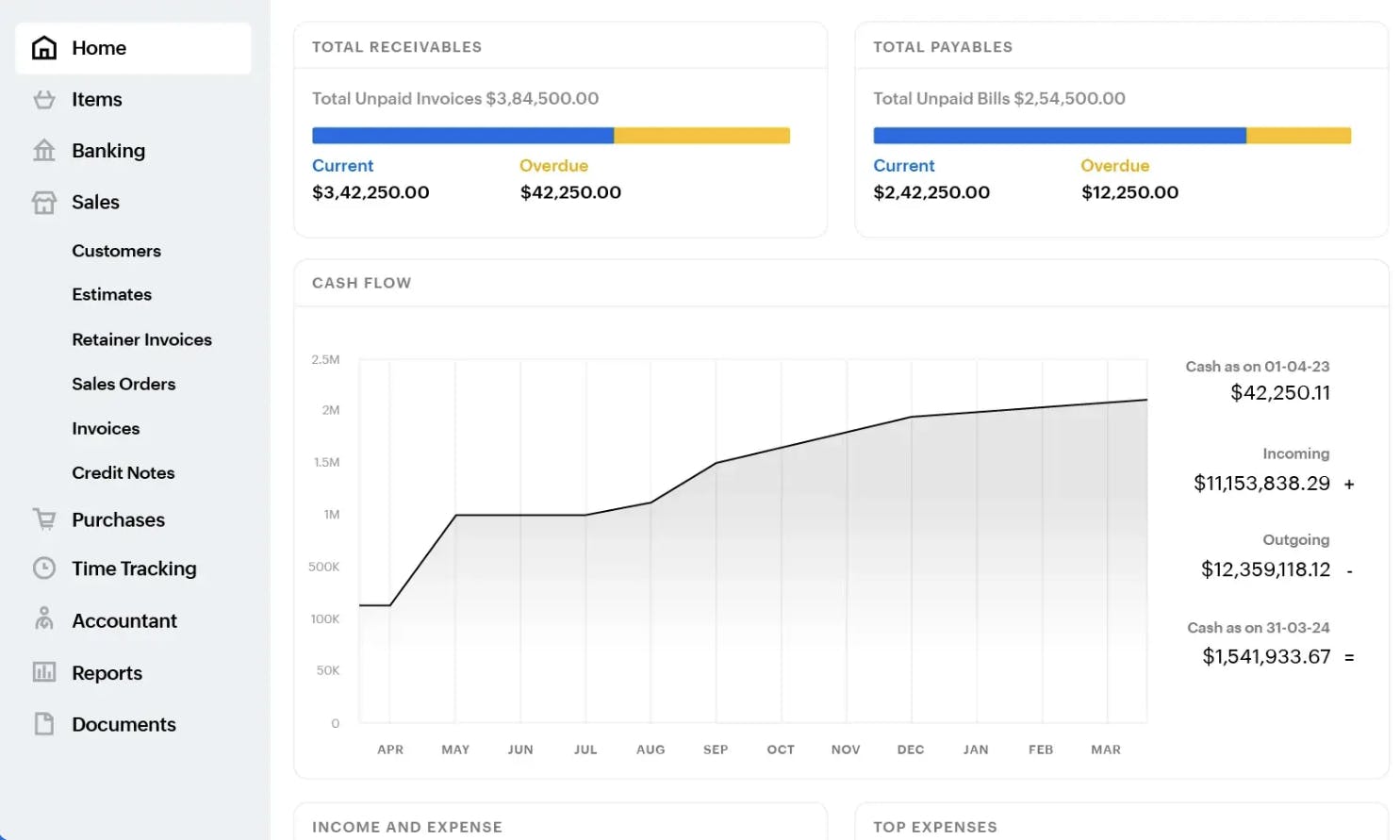Click the Time Tracking clock icon
Image resolution: width=1400 pixels, height=840 pixels.
[44, 568]
